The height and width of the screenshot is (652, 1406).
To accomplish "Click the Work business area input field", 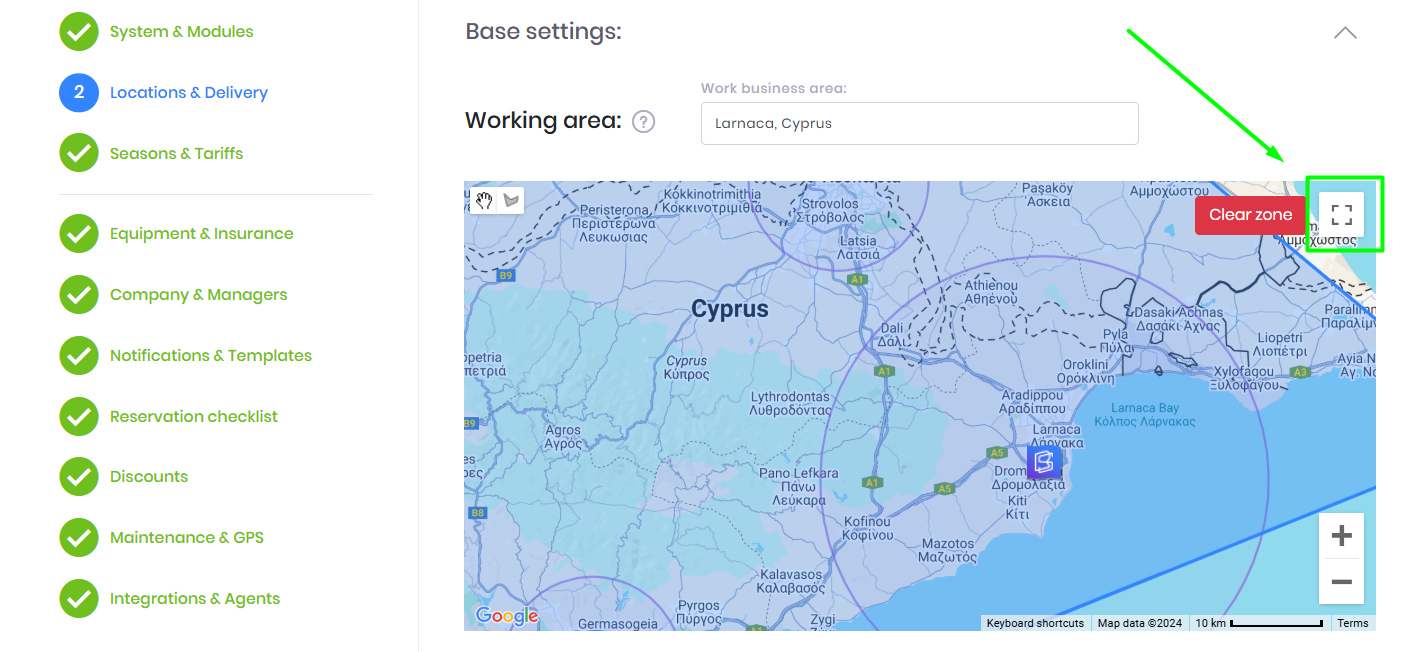I will [x=919, y=124].
